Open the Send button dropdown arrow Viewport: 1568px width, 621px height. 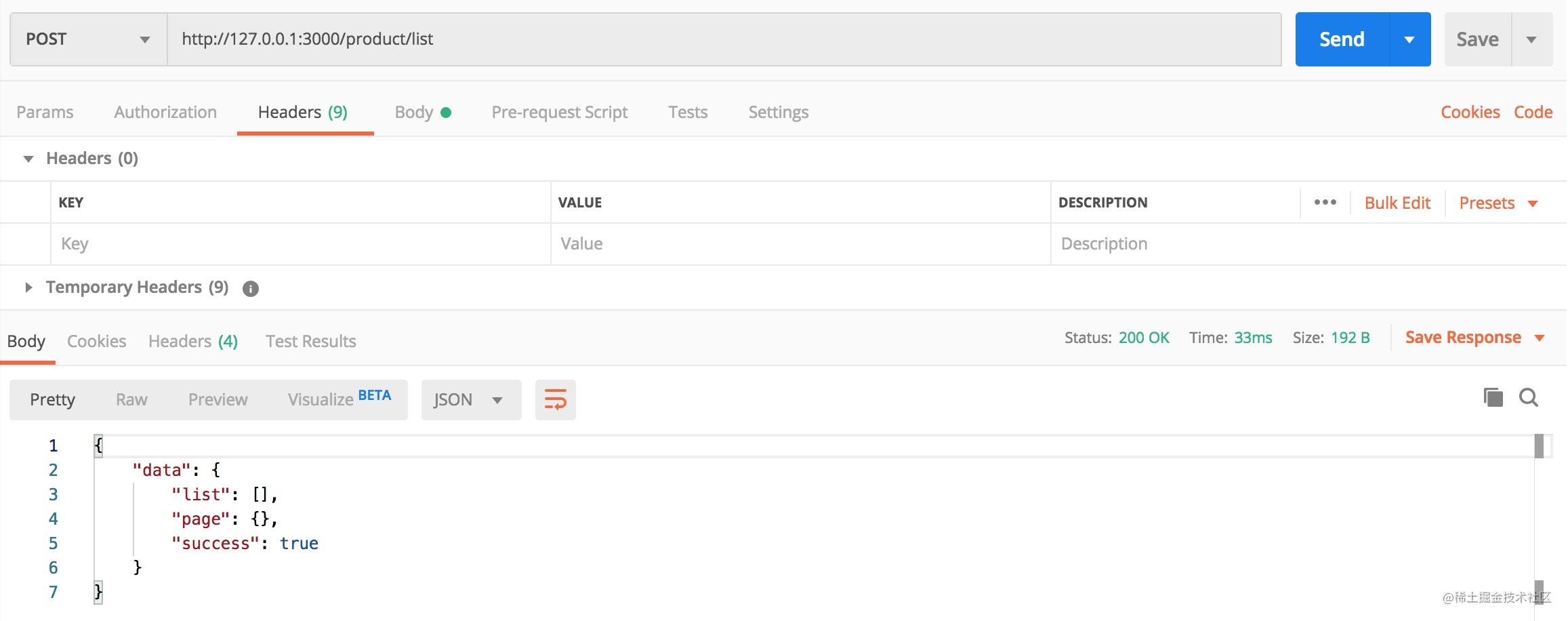tap(1409, 39)
